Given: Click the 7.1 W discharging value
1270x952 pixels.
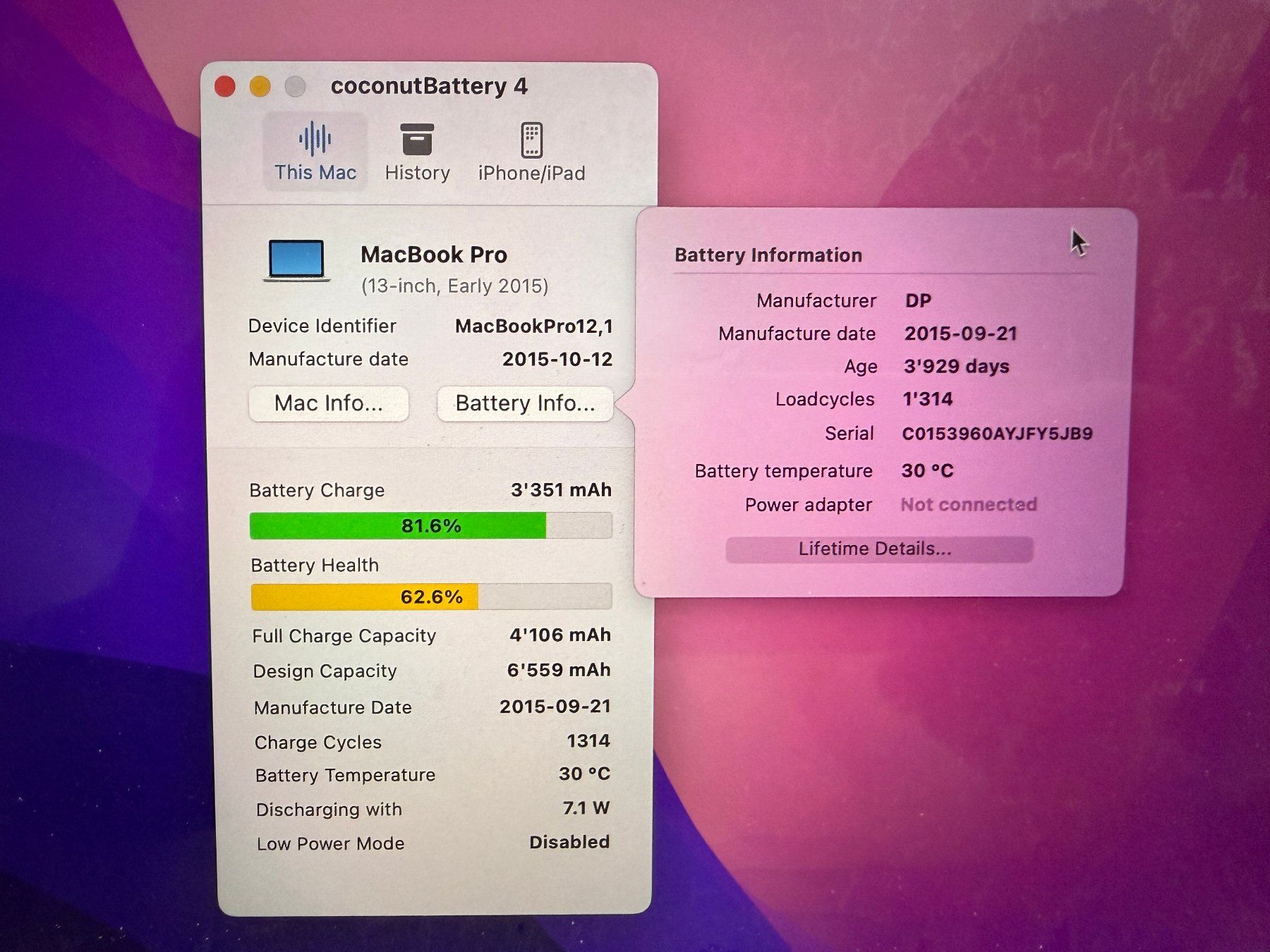Looking at the screenshot, I should click(x=586, y=807).
